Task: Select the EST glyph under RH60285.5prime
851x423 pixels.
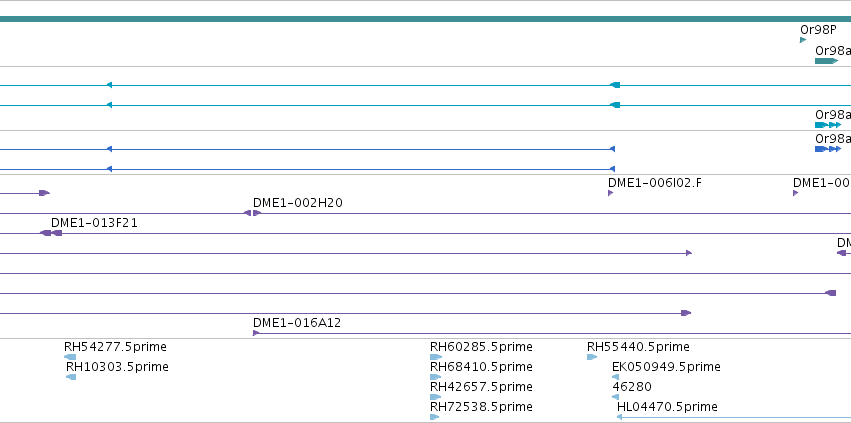Action: [x=435, y=357]
